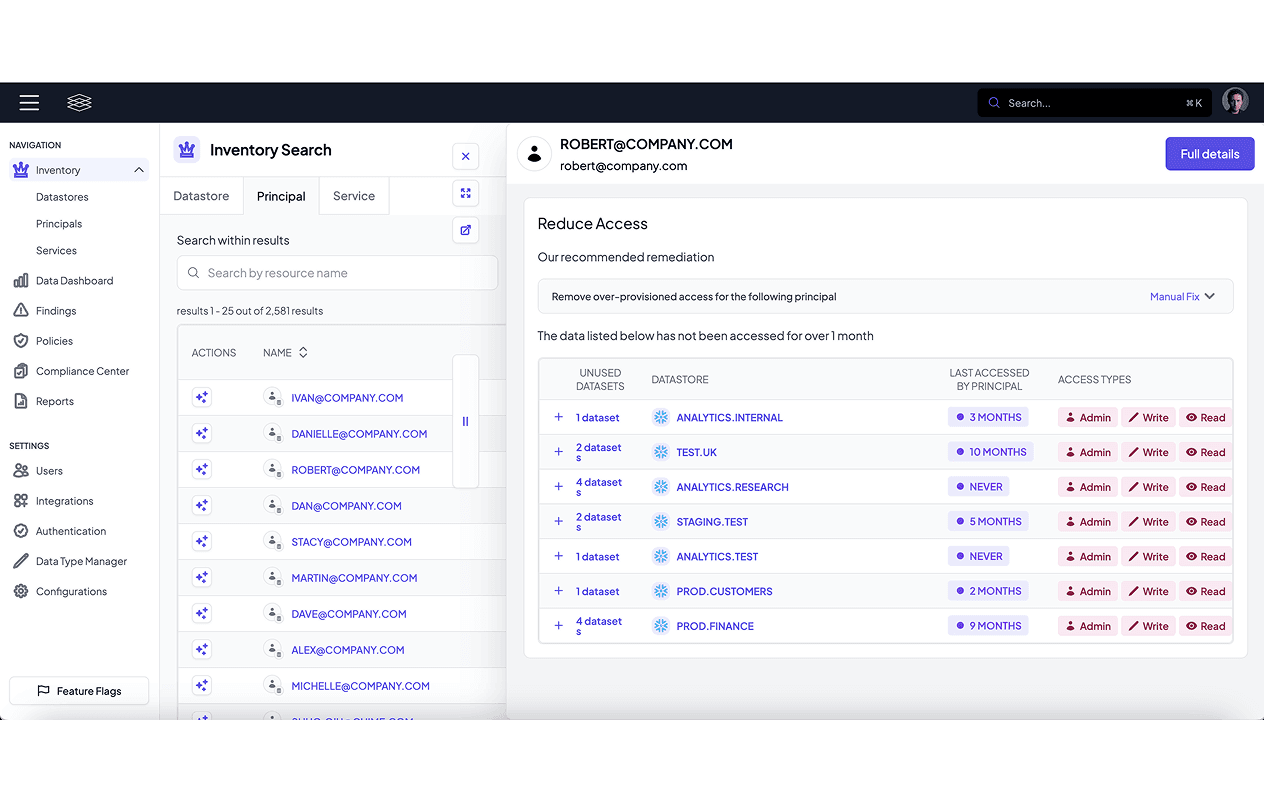Image resolution: width=1264 pixels, height=800 pixels.
Task: Open the hamburger navigation menu
Action: point(29,102)
